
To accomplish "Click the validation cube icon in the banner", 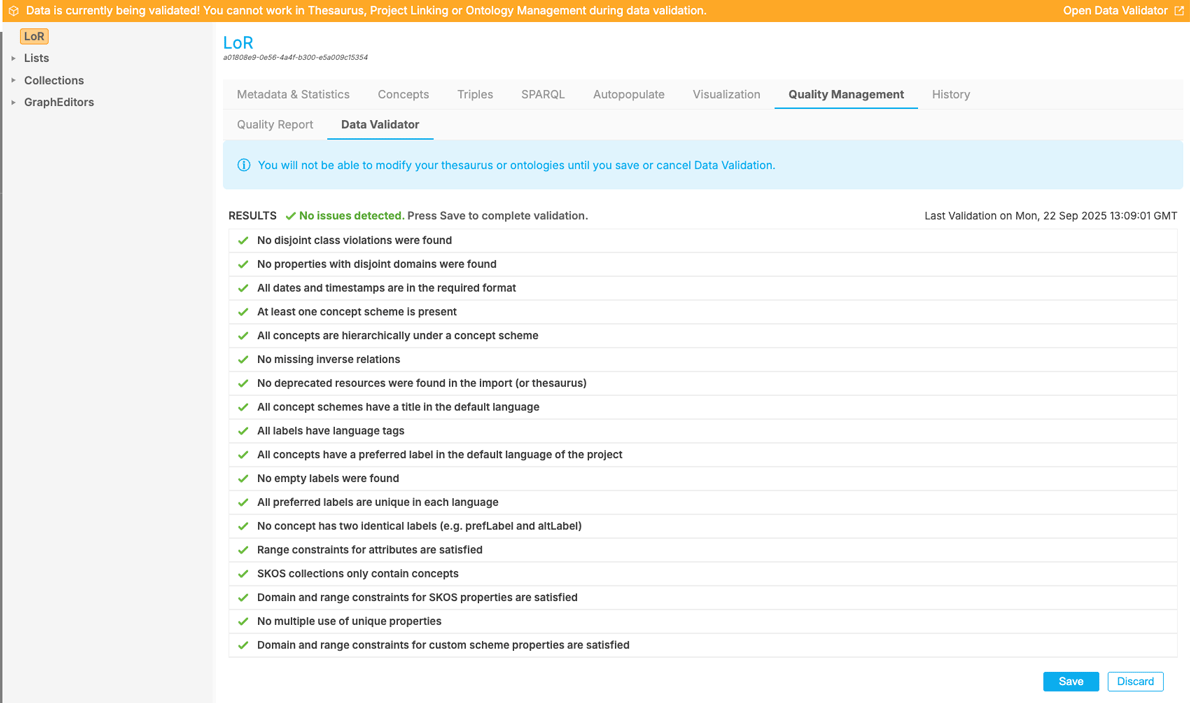I will 11,10.
